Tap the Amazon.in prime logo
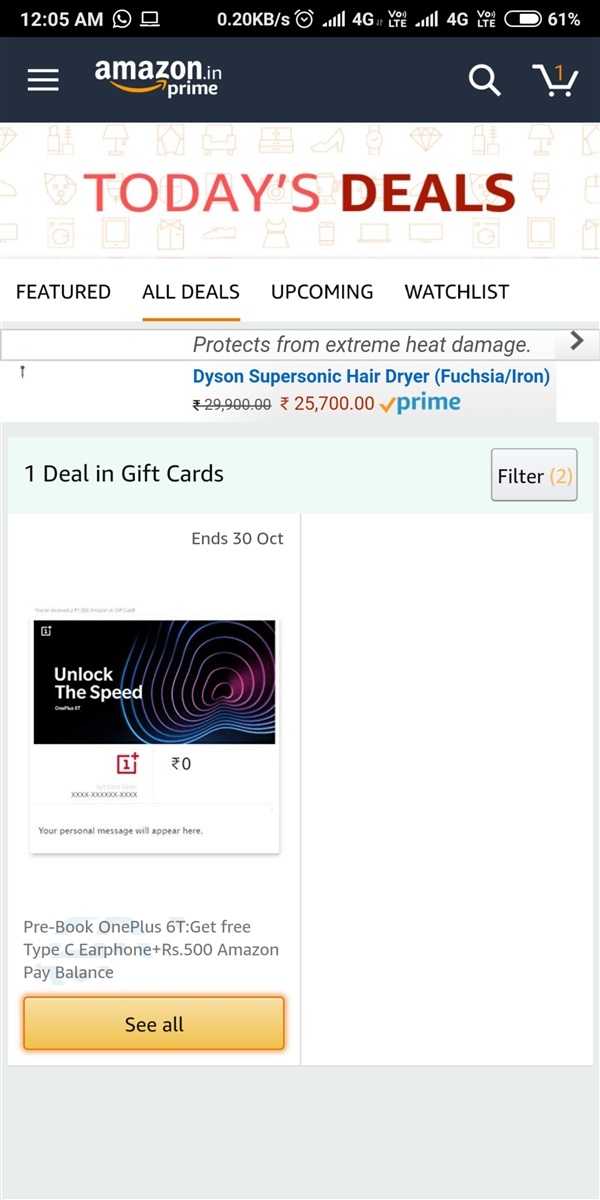The height and width of the screenshot is (1200, 600). (x=157, y=77)
